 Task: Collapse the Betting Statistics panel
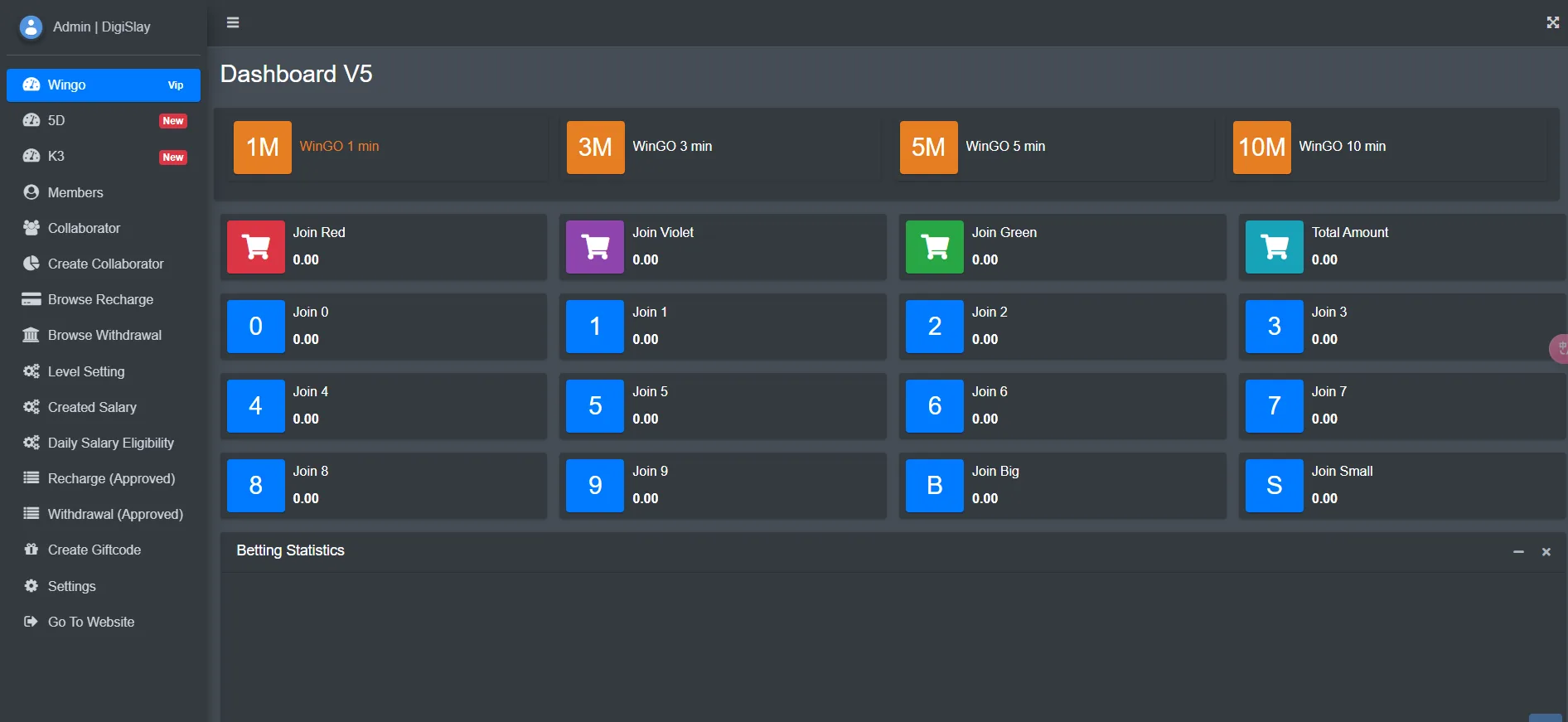coord(1518,552)
